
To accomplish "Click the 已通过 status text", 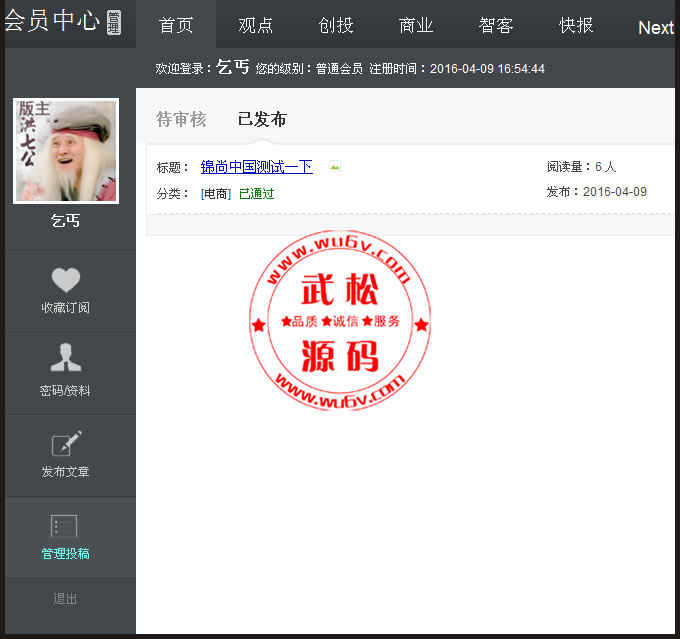I will point(257,193).
